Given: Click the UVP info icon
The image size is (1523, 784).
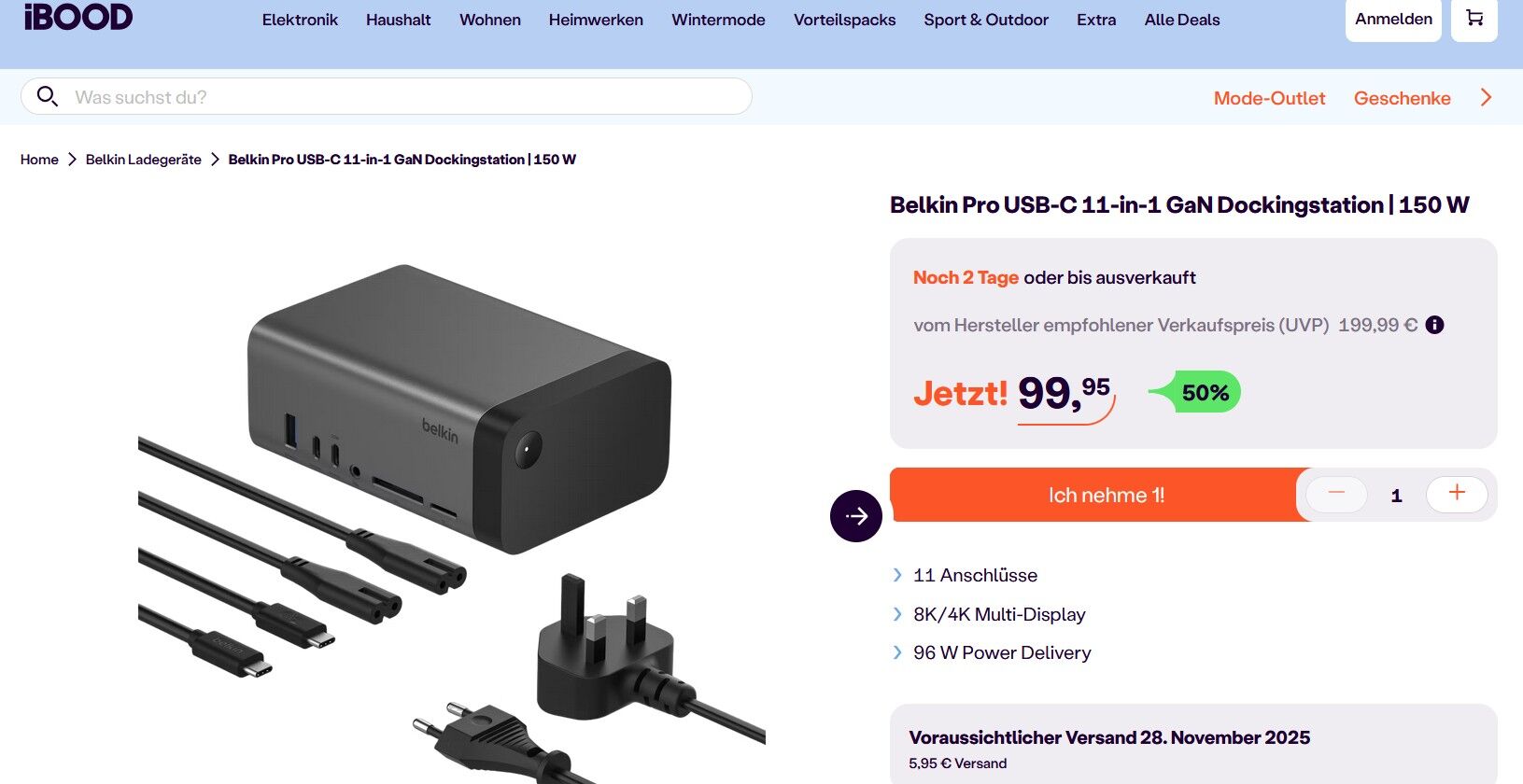Looking at the screenshot, I should click(1434, 325).
